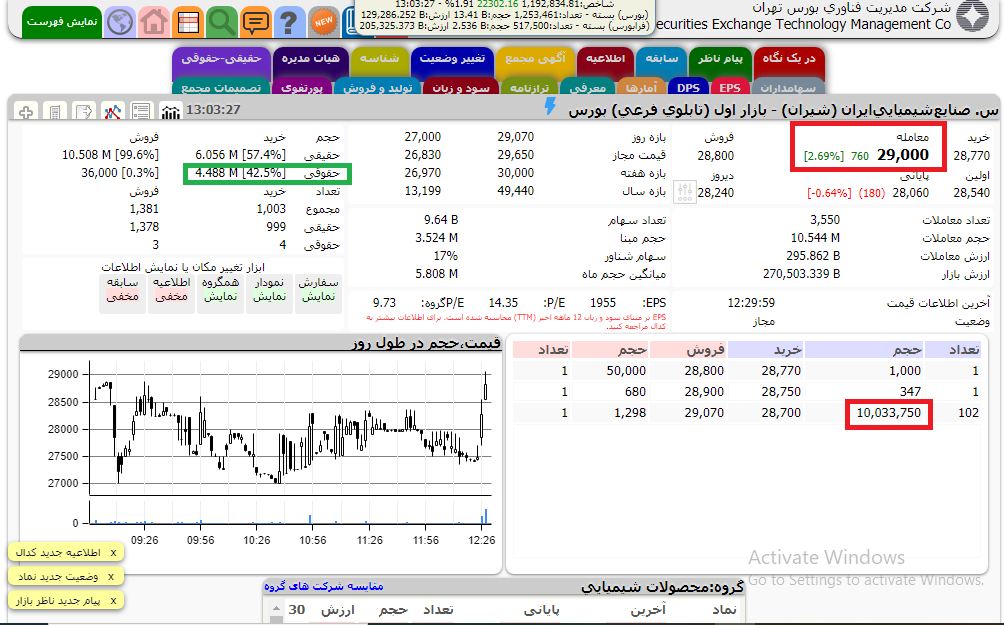Open the 'سود و زیان' tab
This screenshot has width=1004, height=625.
click(461, 88)
